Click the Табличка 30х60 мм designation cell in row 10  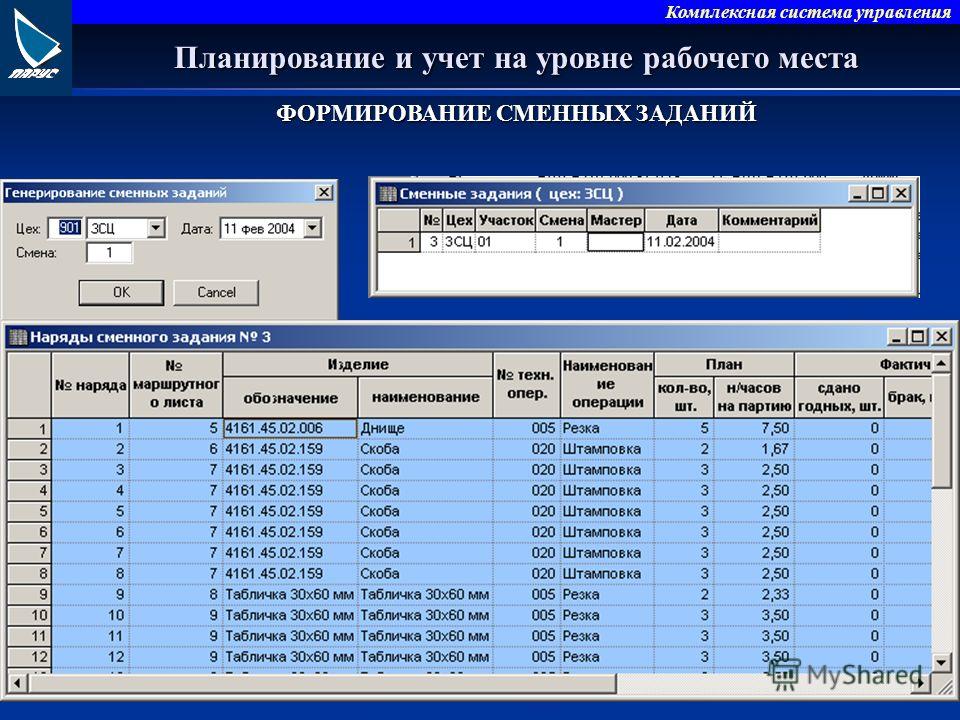click(290, 616)
